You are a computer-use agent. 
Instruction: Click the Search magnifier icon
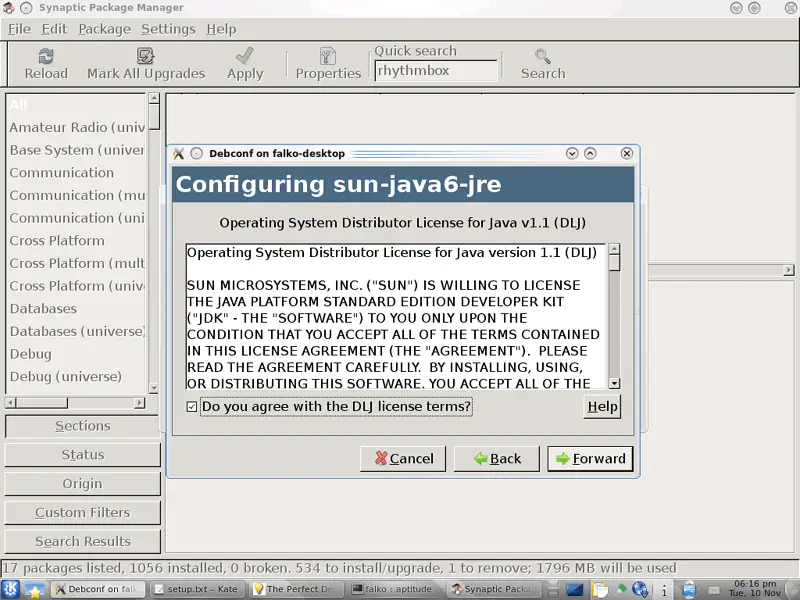click(x=542, y=56)
